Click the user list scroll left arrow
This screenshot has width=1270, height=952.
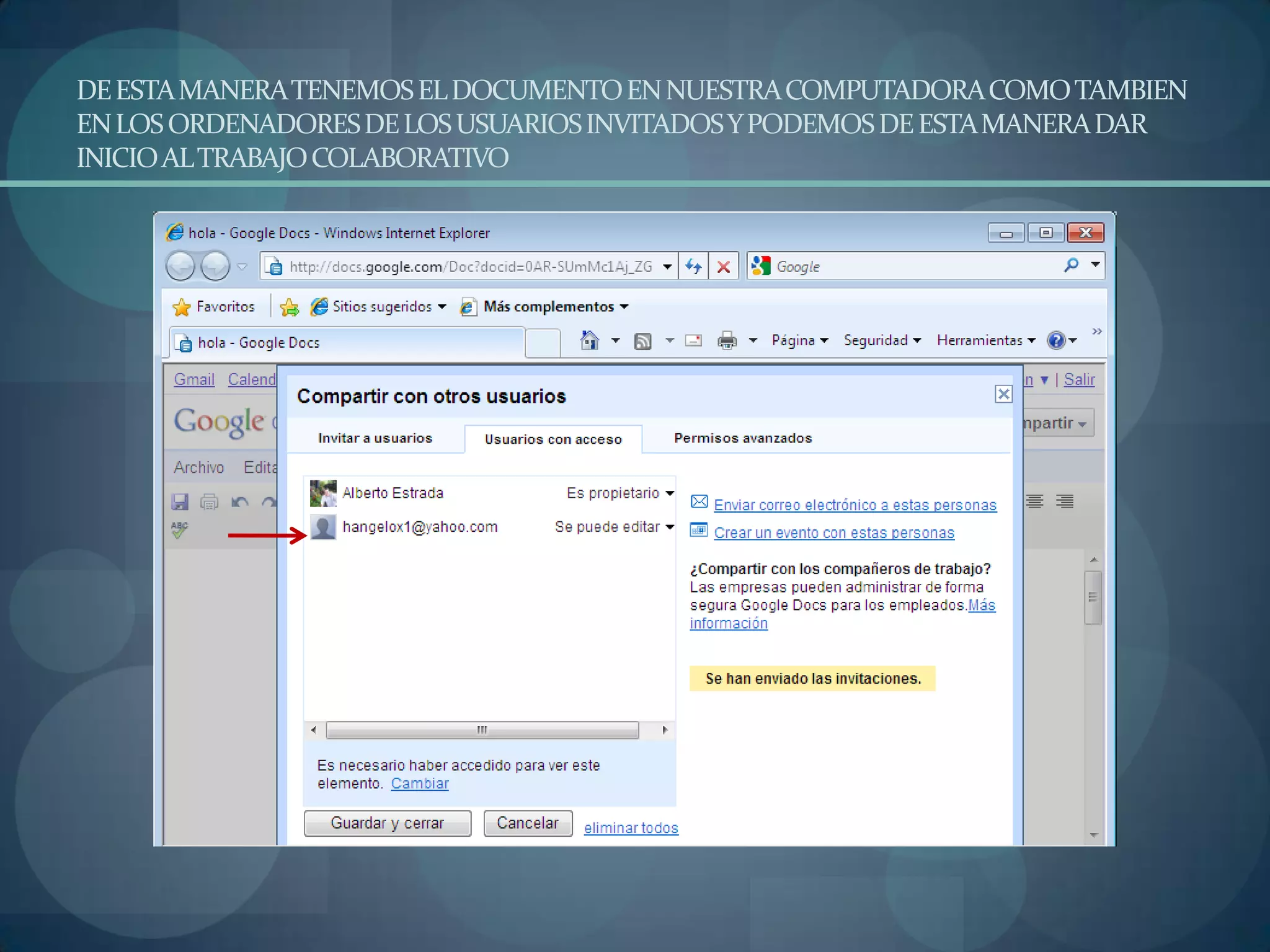[314, 730]
